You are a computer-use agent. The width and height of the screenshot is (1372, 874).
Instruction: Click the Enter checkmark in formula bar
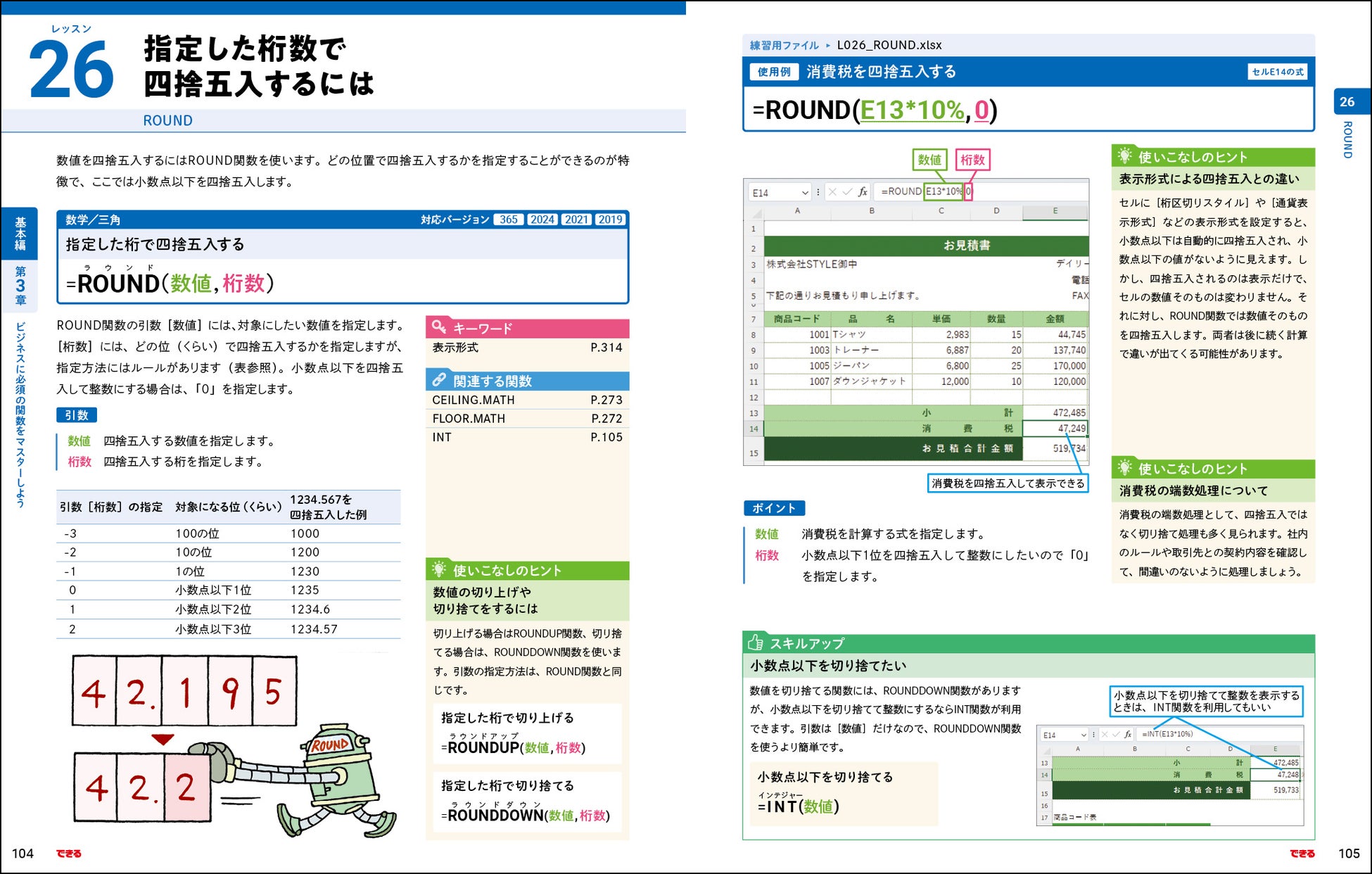[x=847, y=191]
